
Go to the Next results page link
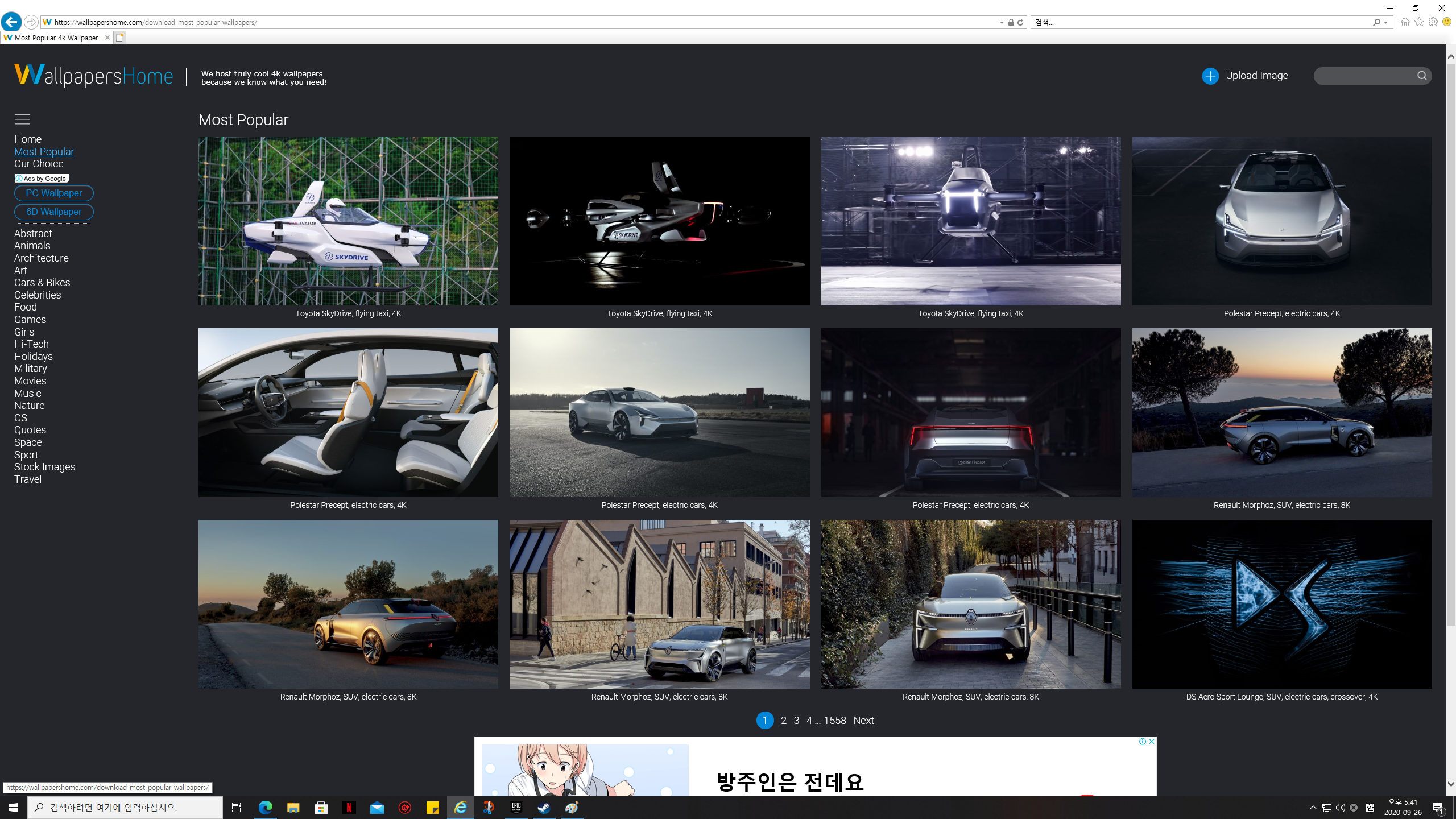click(863, 721)
